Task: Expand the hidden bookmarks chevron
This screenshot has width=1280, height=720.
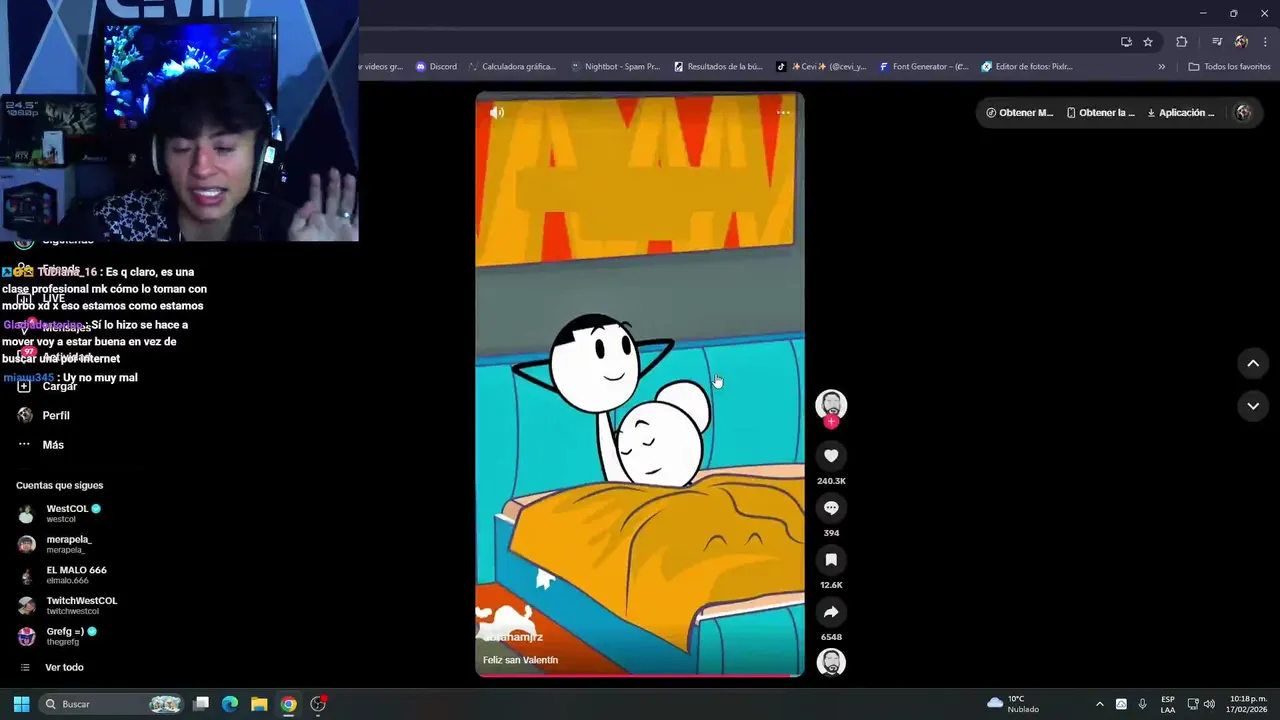Action: [x=1162, y=67]
